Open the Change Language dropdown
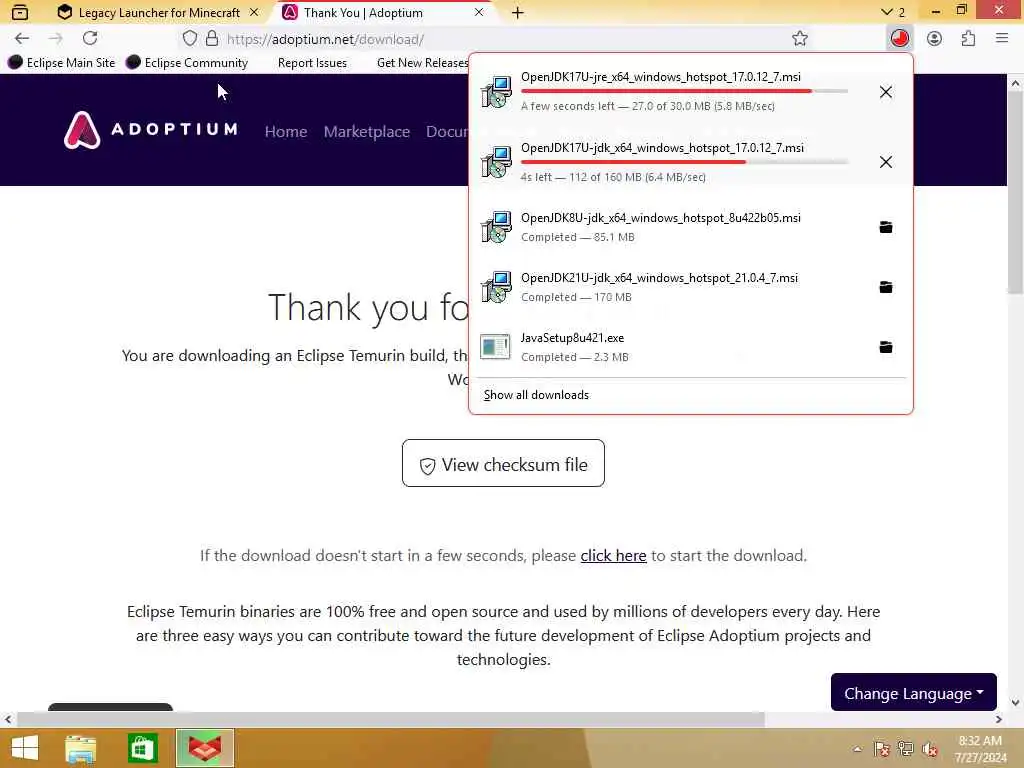Viewport: 1024px width, 768px height. [x=914, y=692]
